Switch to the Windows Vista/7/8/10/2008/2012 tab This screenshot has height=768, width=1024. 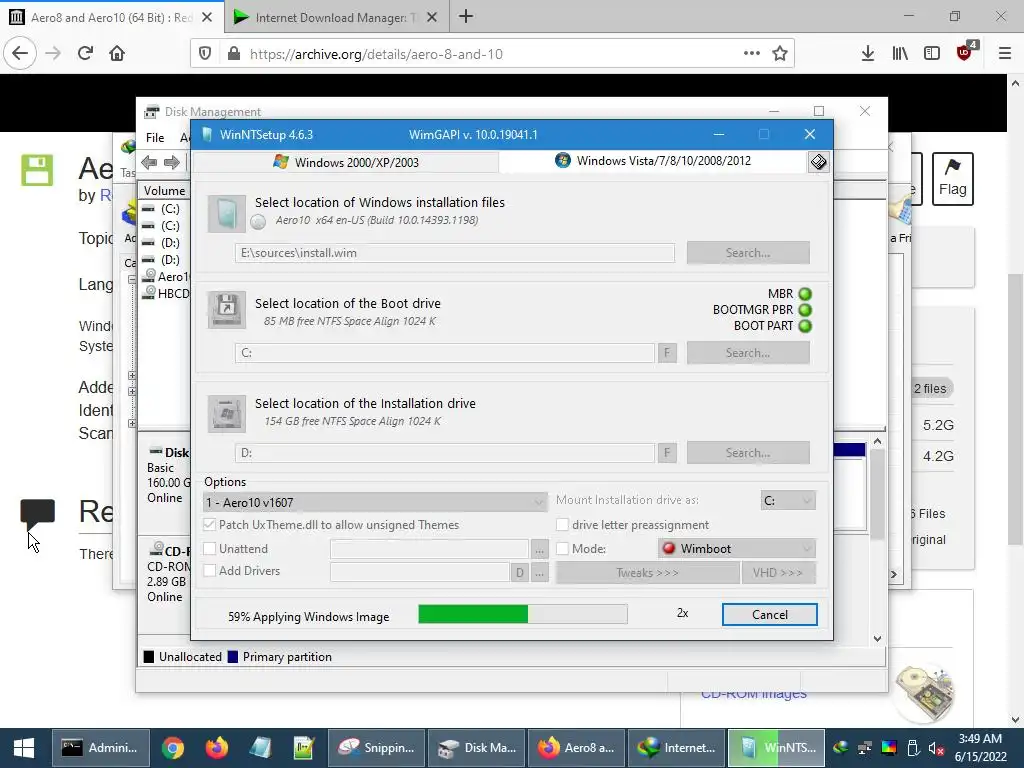[653, 161]
